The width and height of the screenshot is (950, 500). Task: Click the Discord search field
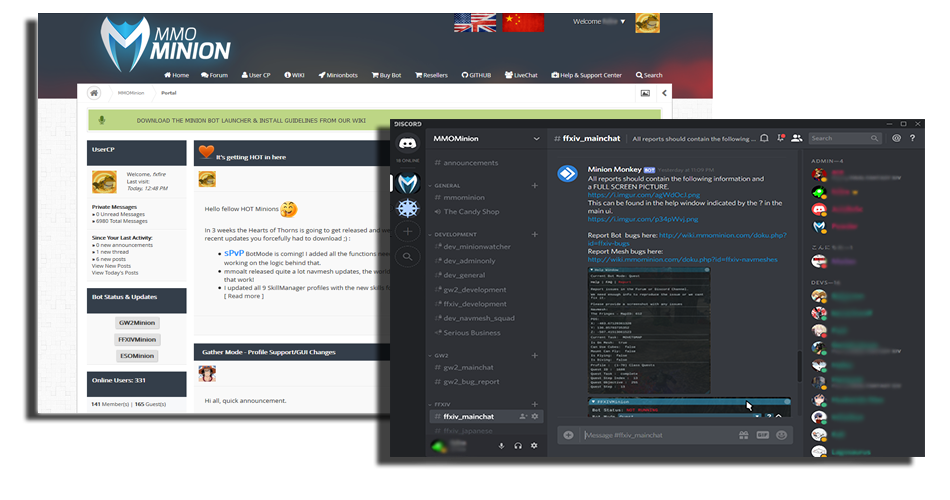pyautogui.click(x=845, y=138)
